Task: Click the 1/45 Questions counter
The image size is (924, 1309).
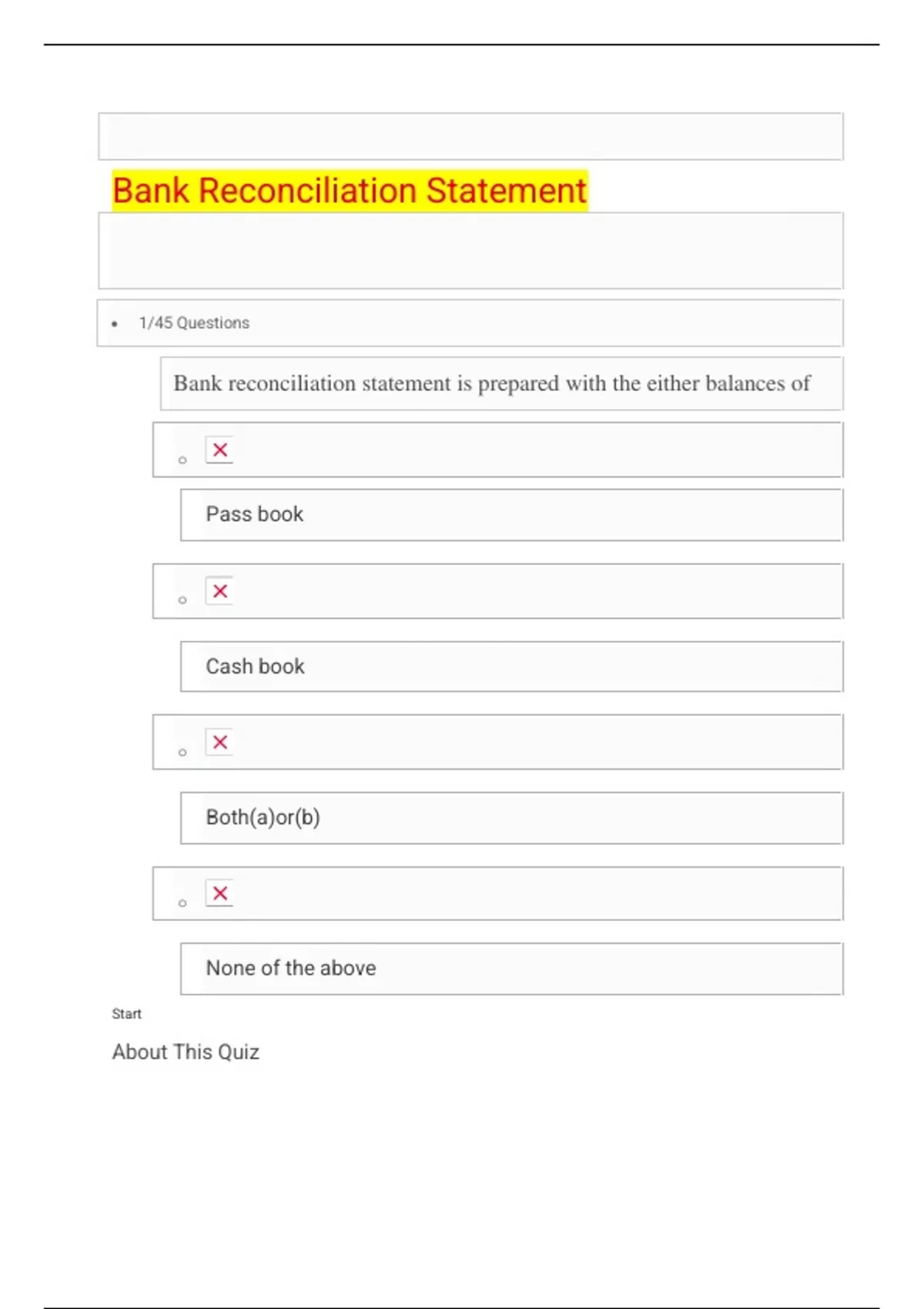Action: [194, 323]
